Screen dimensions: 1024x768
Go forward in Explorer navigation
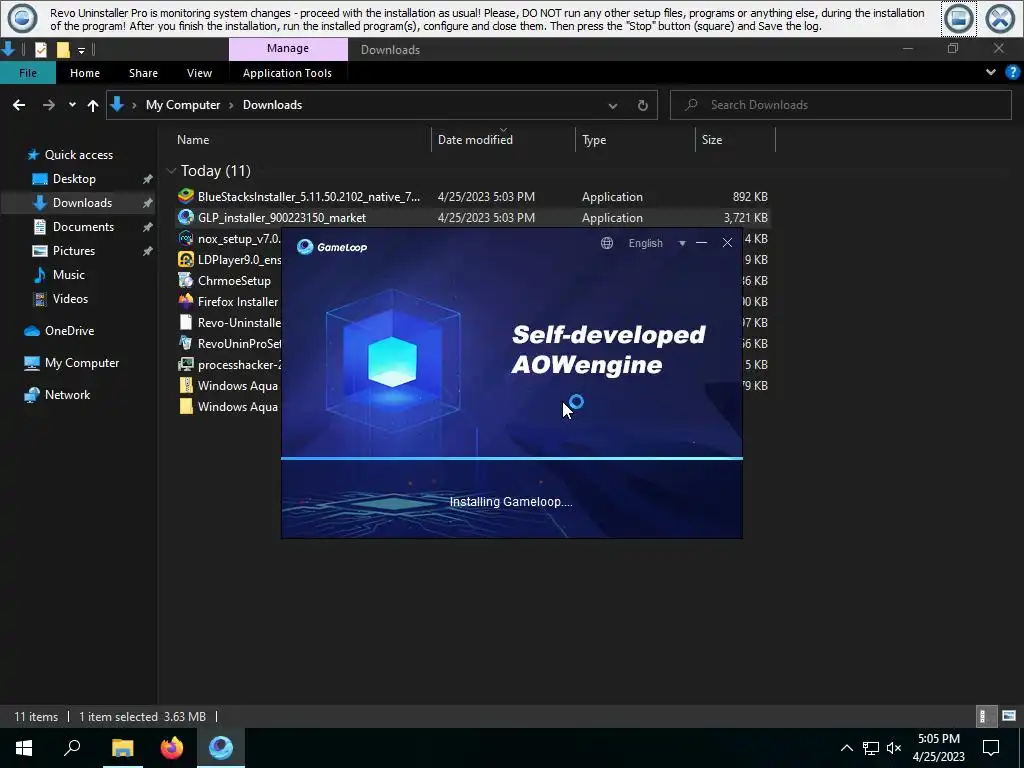pyautogui.click(x=48, y=104)
